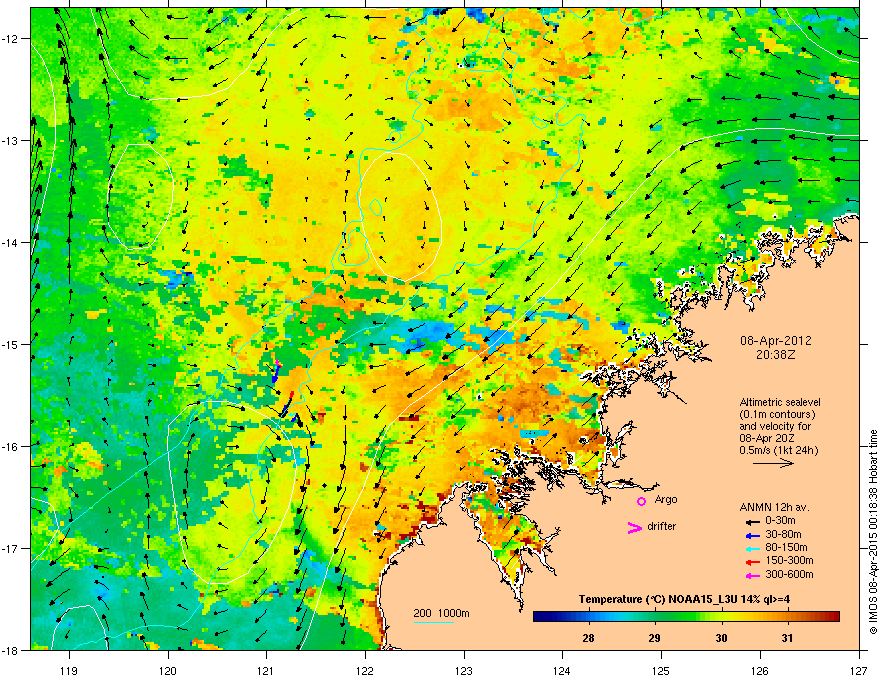Click the "0-30m" depth label
Screen dimensions: 880x680
pos(780,521)
